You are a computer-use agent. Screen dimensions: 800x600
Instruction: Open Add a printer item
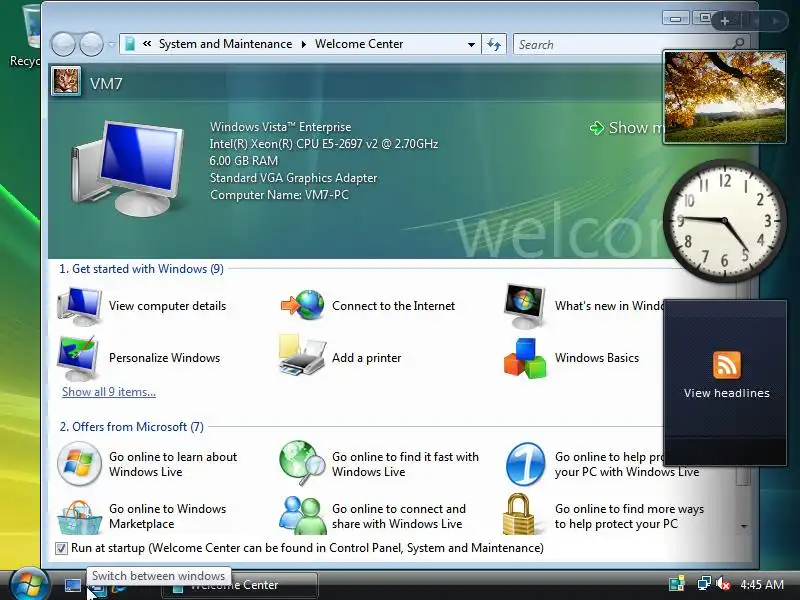click(340, 358)
